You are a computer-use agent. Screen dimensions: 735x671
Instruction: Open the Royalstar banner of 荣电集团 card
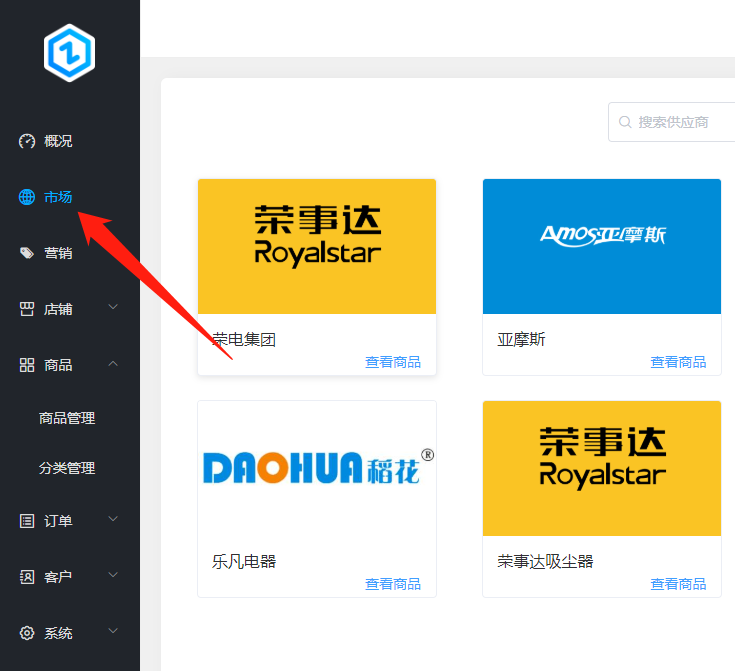coord(317,246)
